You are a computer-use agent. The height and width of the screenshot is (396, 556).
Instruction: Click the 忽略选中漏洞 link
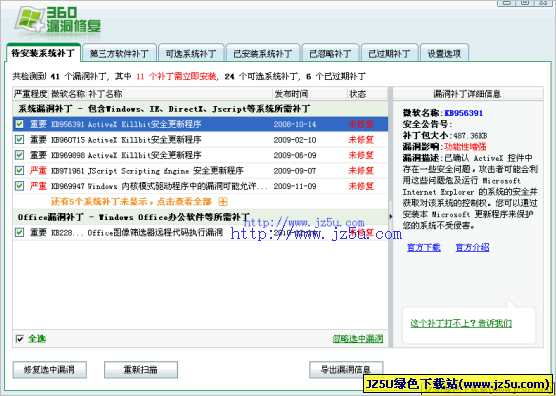(x=358, y=339)
